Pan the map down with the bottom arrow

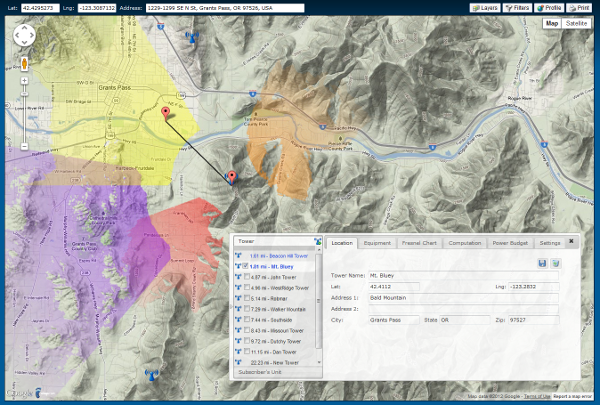coord(24,43)
